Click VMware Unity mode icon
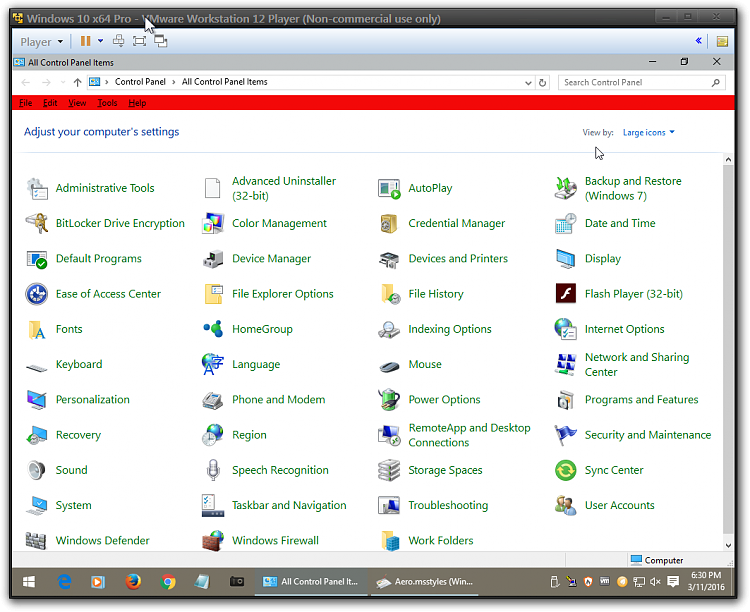Viewport: 750px width, 612px height. click(161, 41)
